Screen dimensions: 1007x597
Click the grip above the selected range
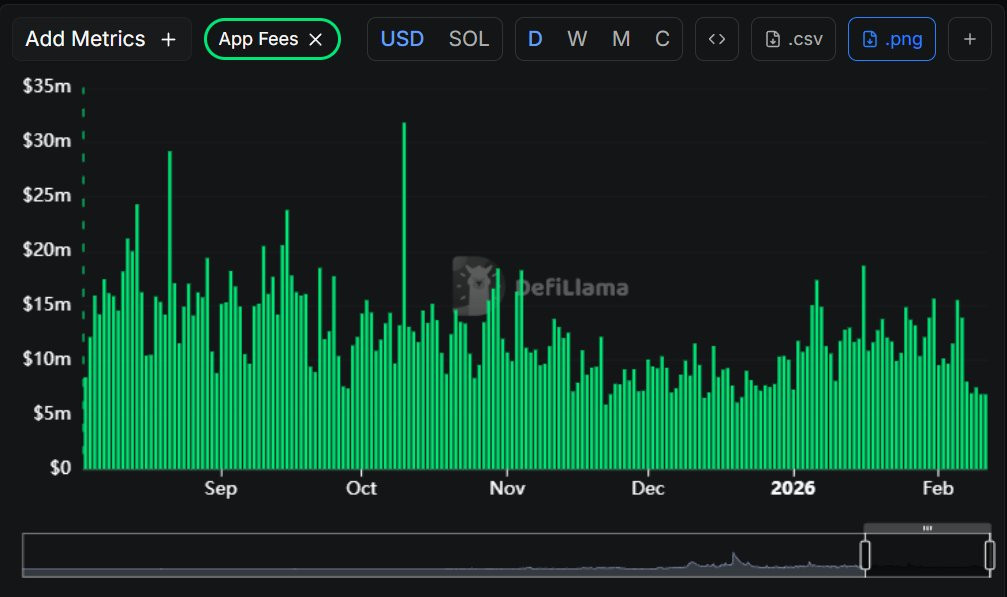(x=927, y=528)
